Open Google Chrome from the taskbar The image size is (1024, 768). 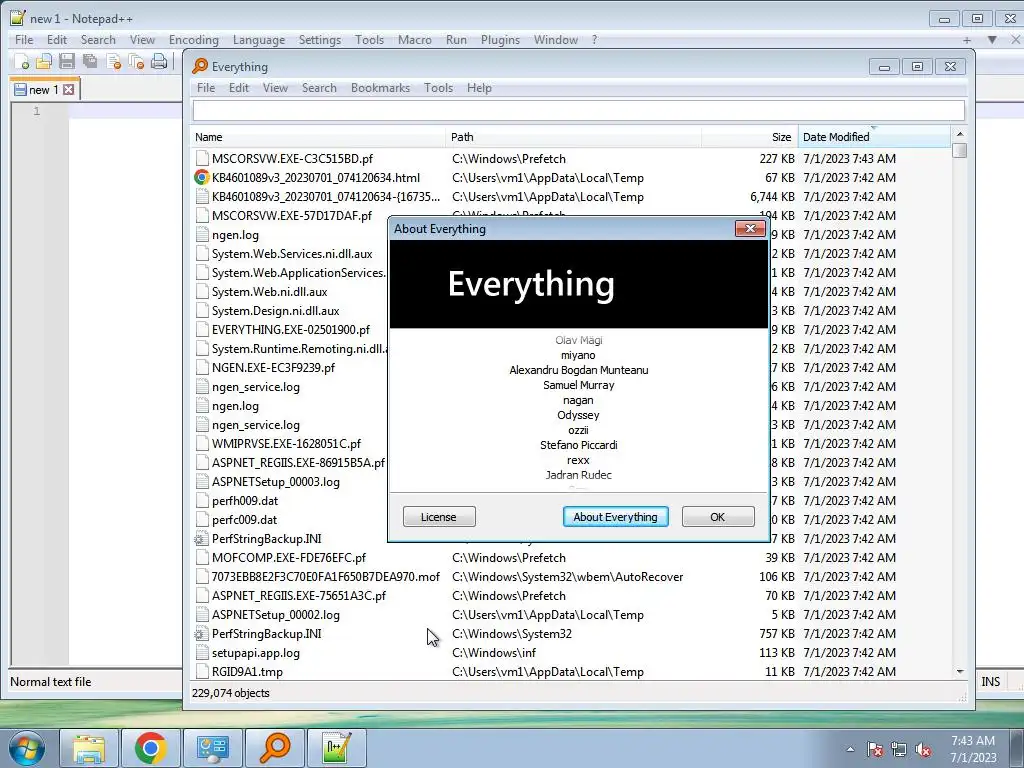[x=150, y=748]
